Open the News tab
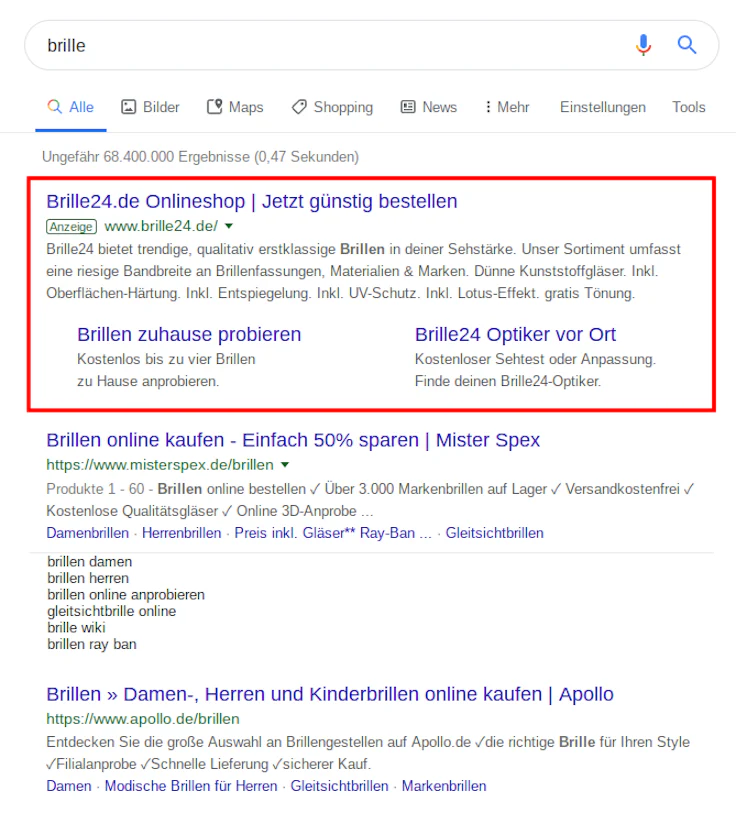This screenshot has height=813, width=736. (429, 107)
